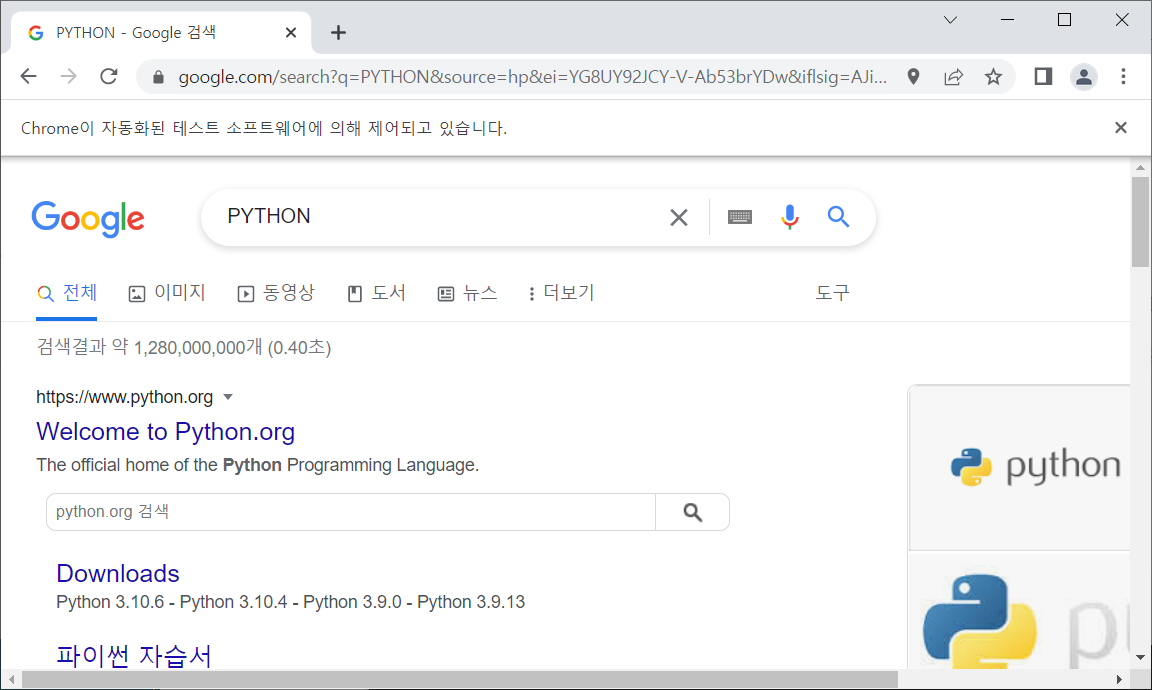Select the 전체 results tab
This screenshot has width=1152, height=690.
pyautogui.click(x=67, y=293)
